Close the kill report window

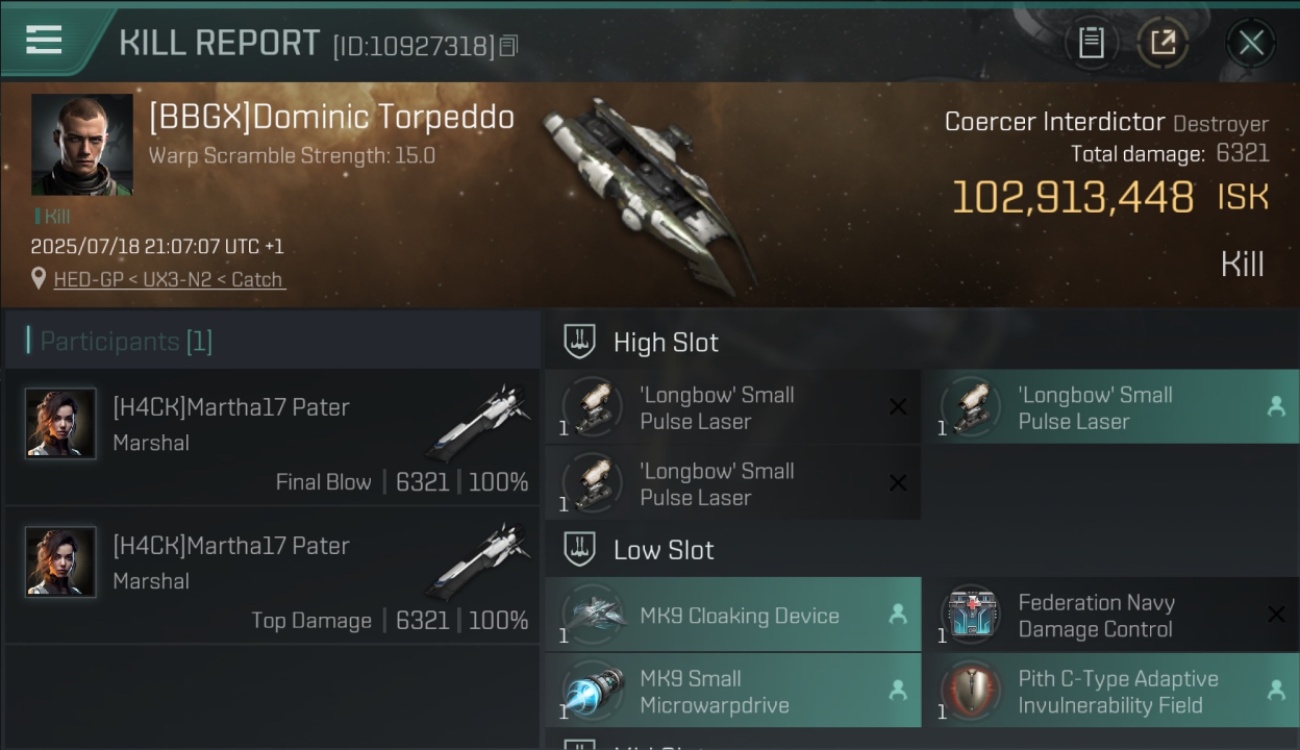1251,43
